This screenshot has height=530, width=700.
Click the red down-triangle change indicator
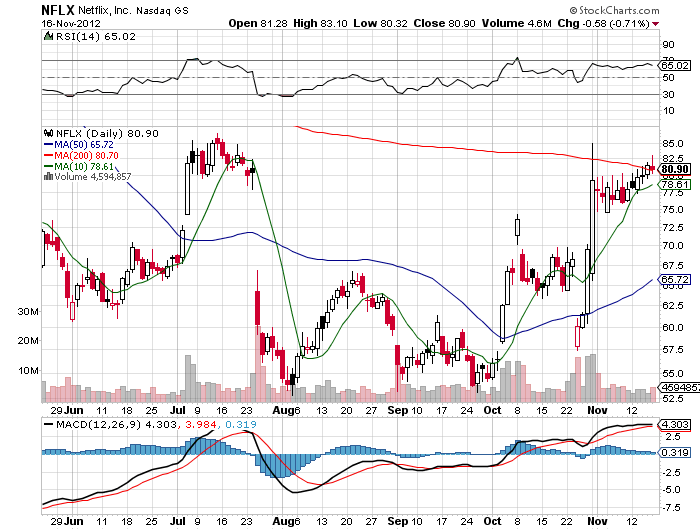tap(655, 24)
